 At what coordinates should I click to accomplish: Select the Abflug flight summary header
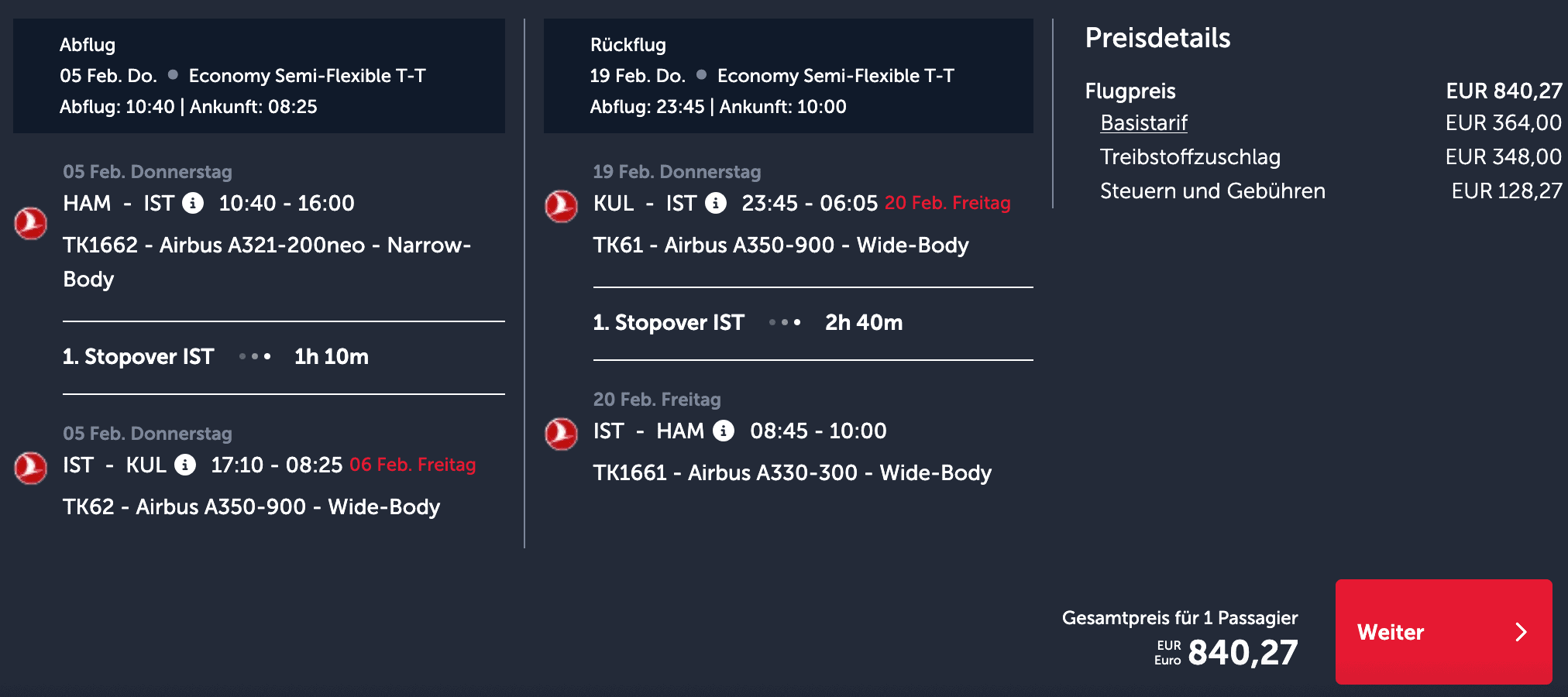pos(259,76)
